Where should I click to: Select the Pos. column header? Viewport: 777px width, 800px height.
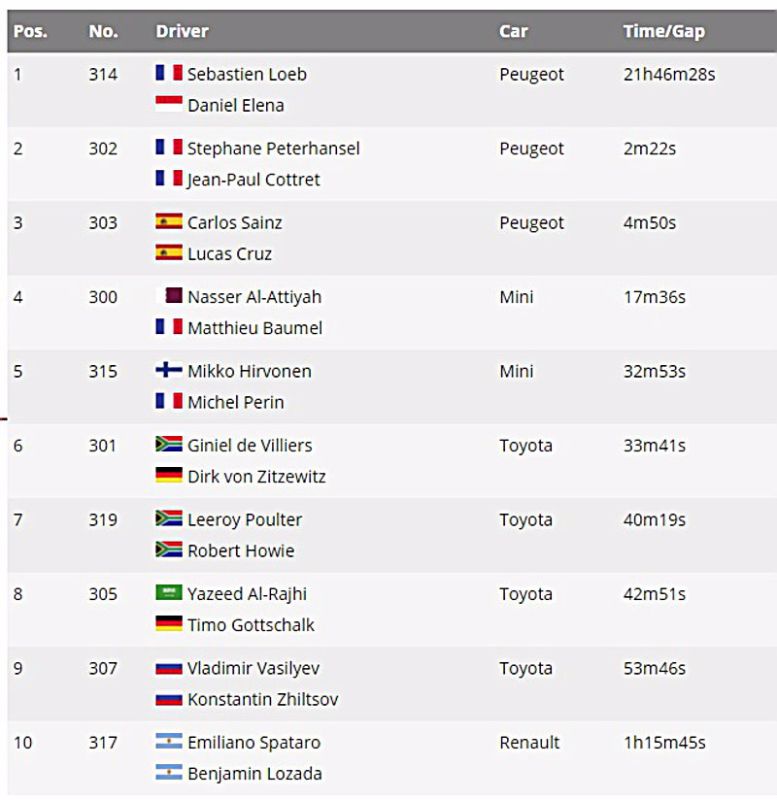tap(31, 31)
